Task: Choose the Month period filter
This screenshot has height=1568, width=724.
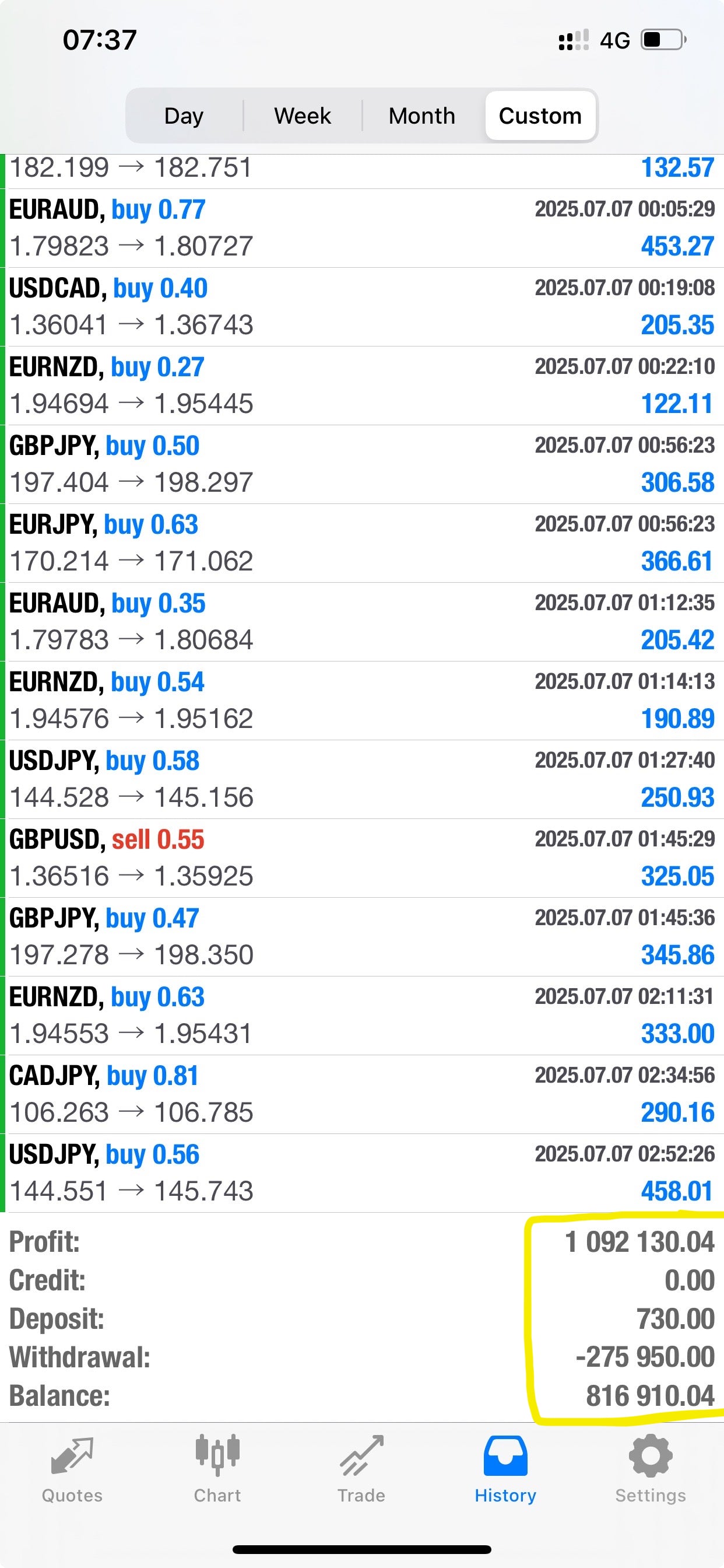Action: click(421, 116)
